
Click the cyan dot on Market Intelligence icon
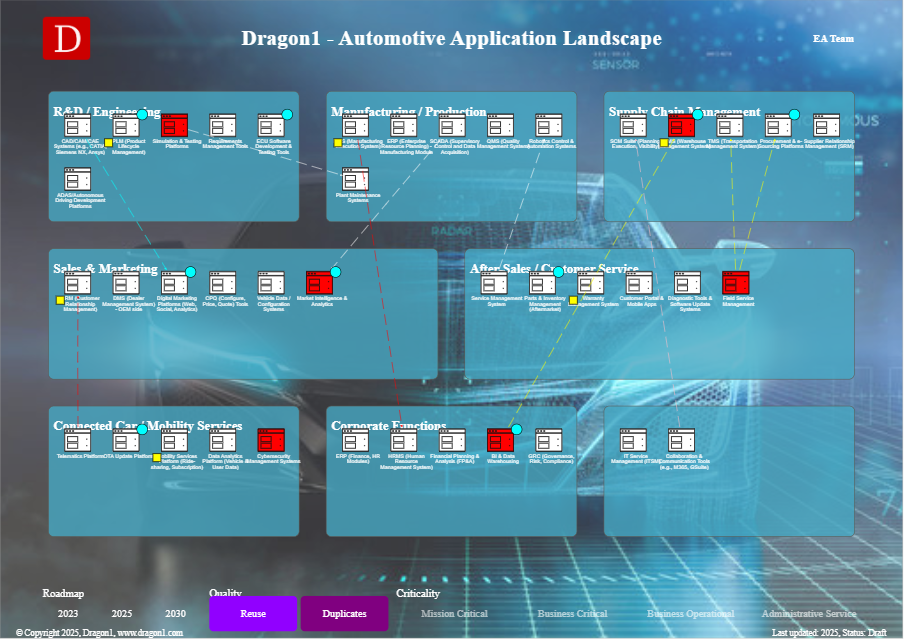coord(336,272)
